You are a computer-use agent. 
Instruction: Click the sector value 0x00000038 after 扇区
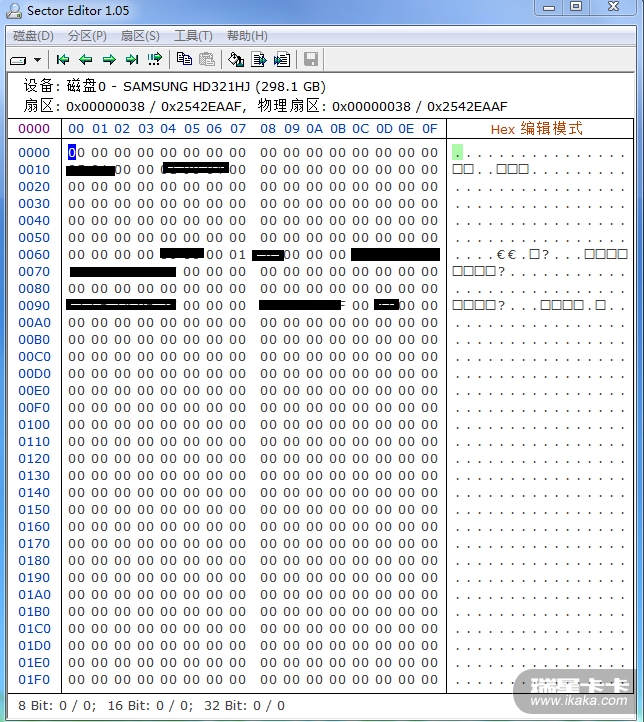coord(105,107)
